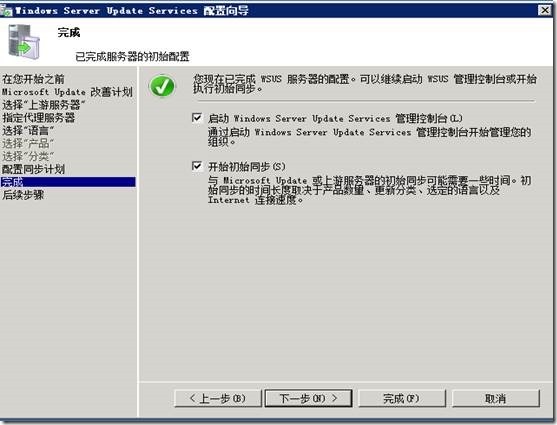Click description 通过启动 Windows Server Update Services 管理控制台
This screenshot has width=557, height=425.
pyautogui.click(x=369, y=137)
